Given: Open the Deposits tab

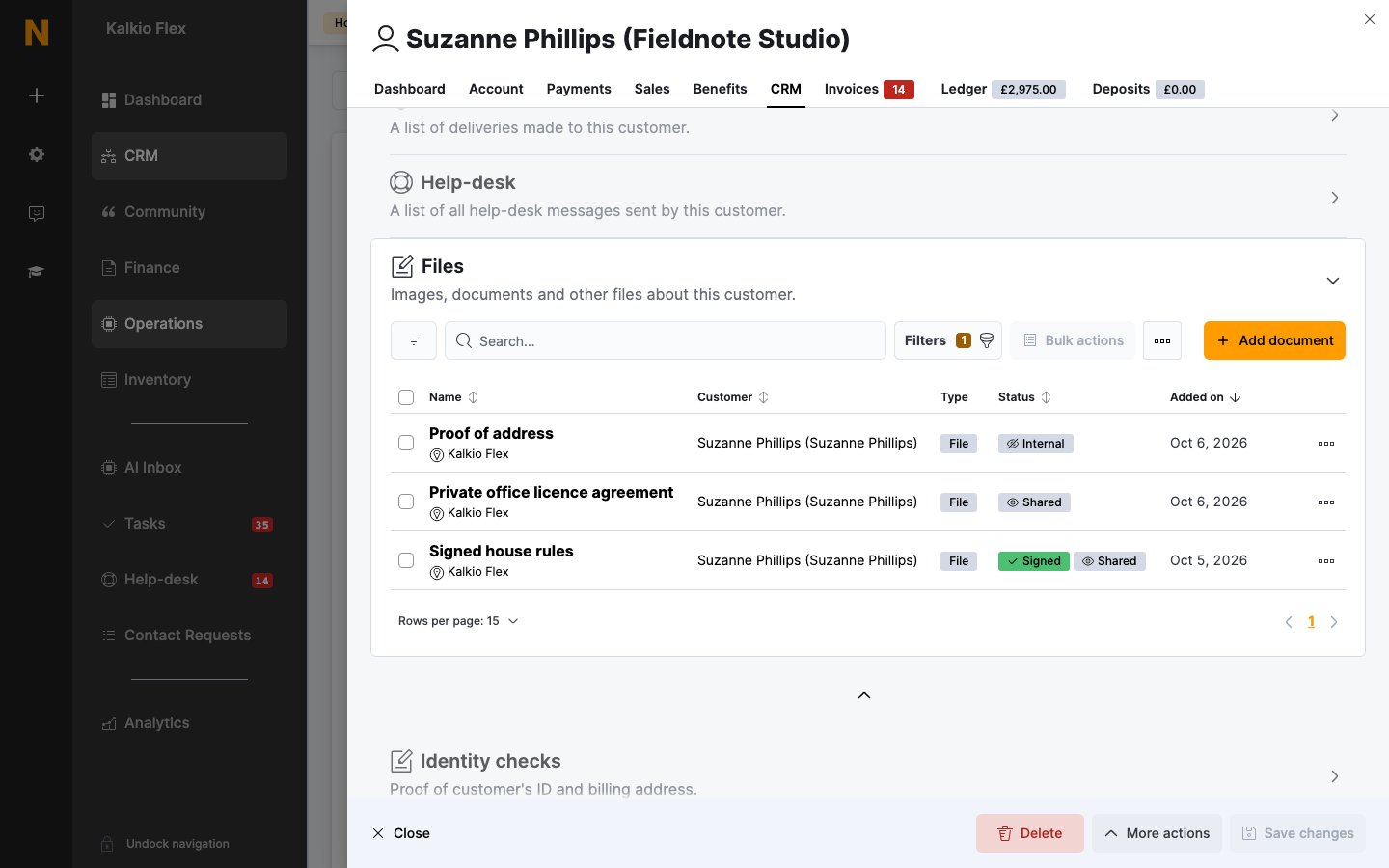Looking at the screenshot, I should (x=1148, y=89).
